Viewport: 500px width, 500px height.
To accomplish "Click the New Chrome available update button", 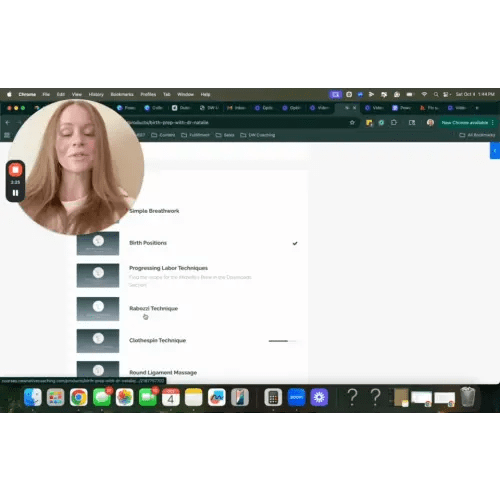I will point(465,122).
